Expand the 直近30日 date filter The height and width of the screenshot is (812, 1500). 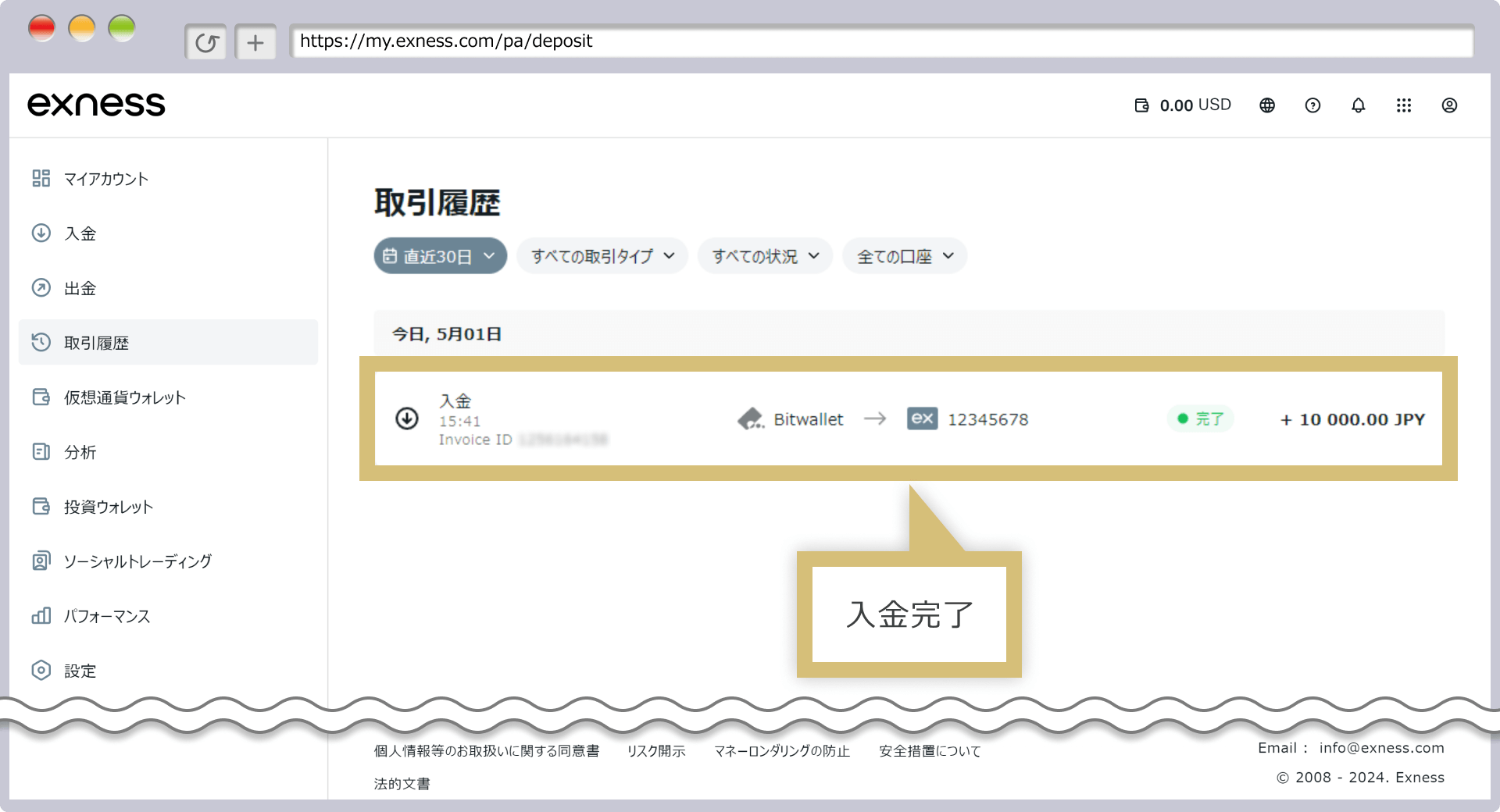(440, 256)
